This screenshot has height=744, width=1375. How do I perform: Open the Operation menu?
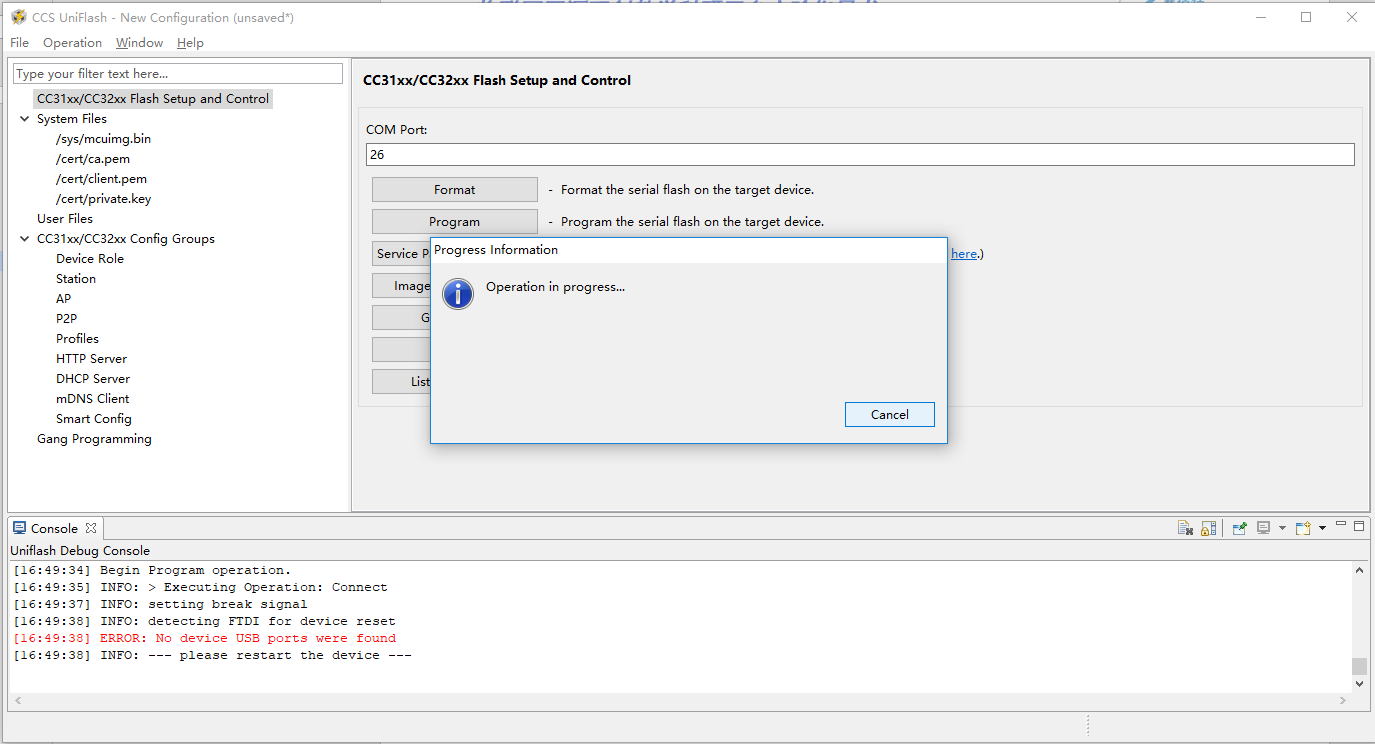[x=72, y=43]
